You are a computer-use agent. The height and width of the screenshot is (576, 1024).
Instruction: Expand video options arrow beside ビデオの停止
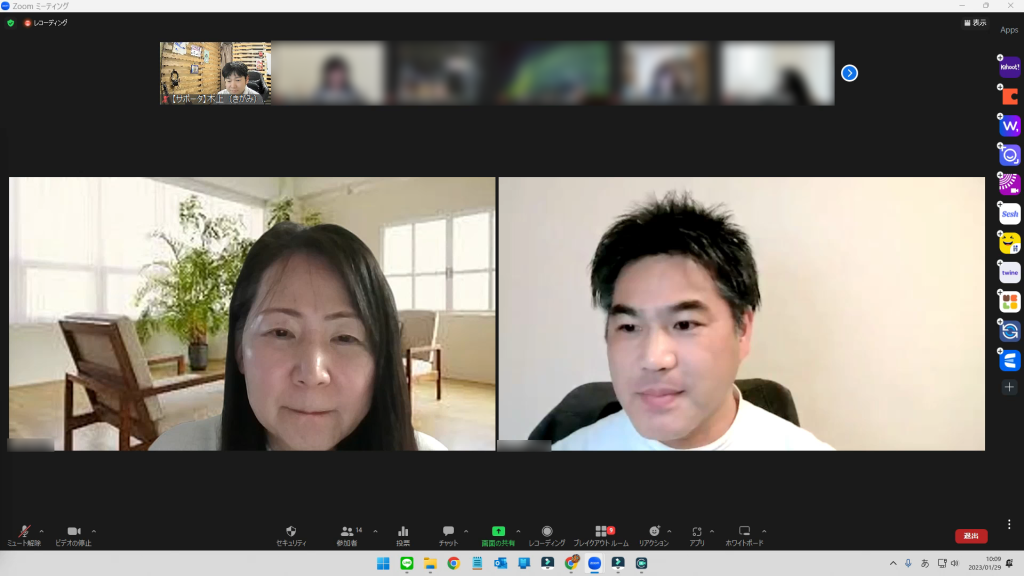tap(94, 531)
